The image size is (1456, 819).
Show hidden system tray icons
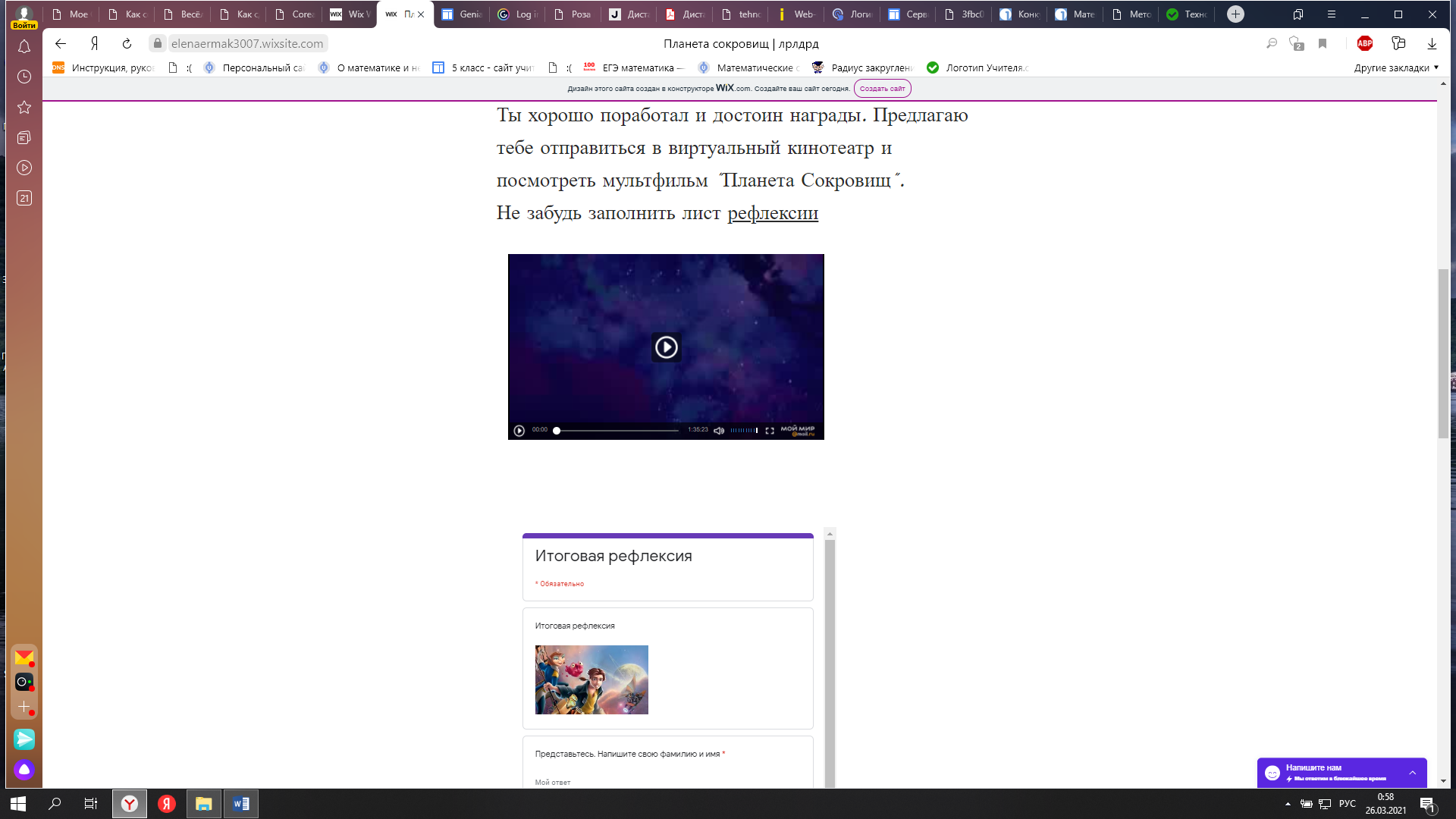coord(1288,804)
